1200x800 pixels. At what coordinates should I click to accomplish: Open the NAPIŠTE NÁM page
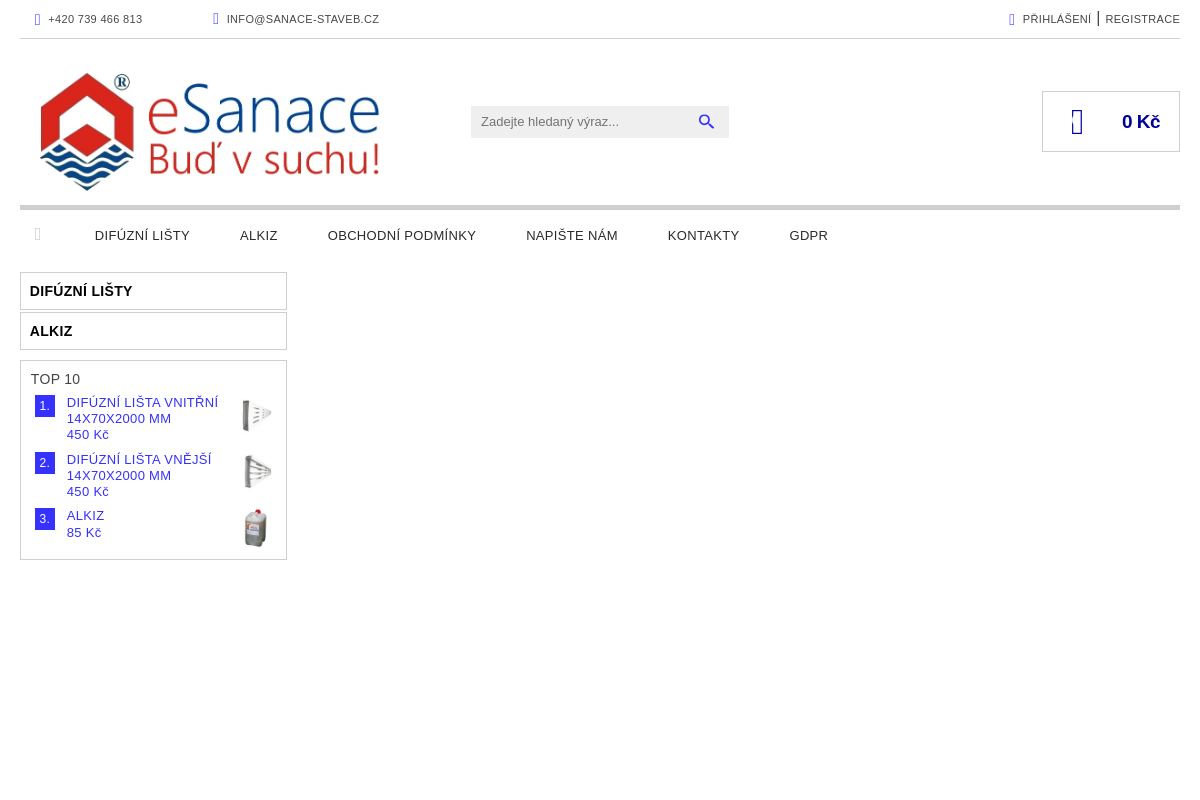pos(572,235)
